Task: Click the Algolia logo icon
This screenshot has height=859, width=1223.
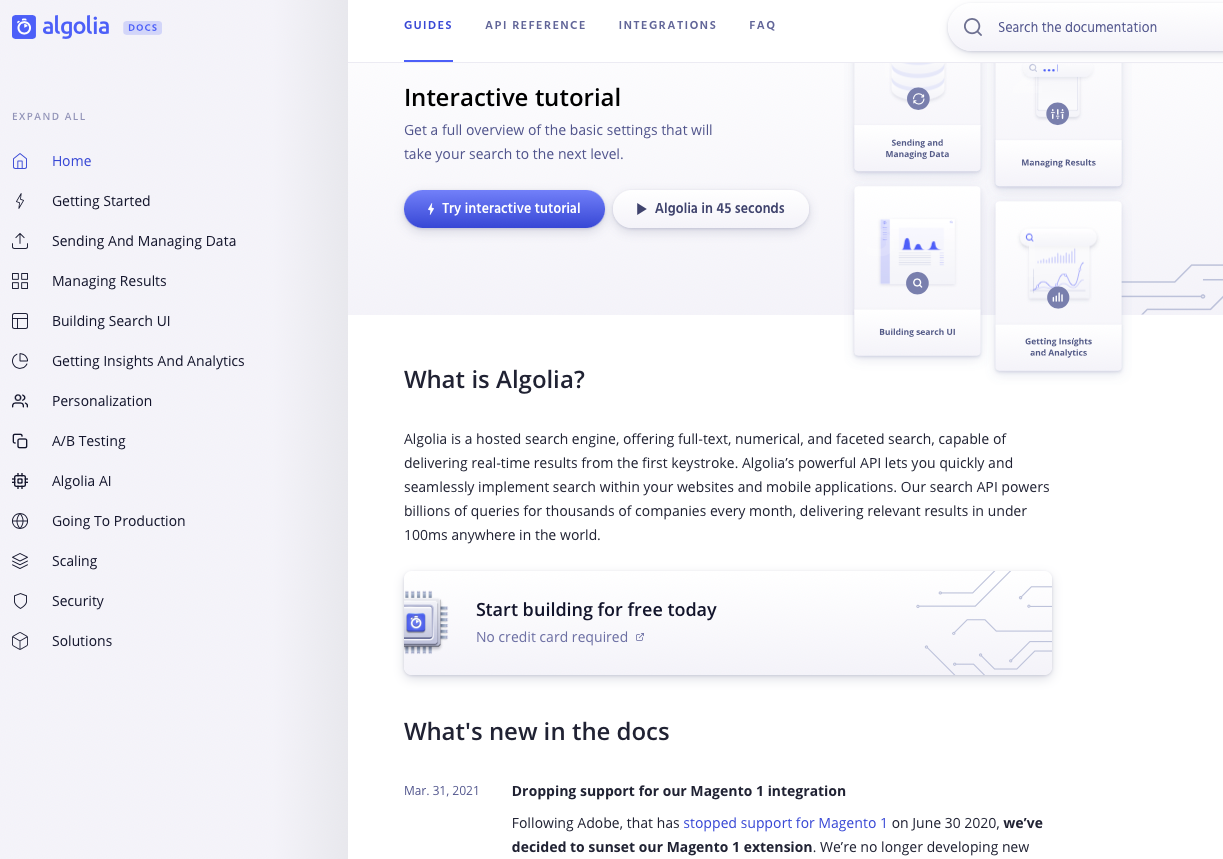Action: pos(24,27)
